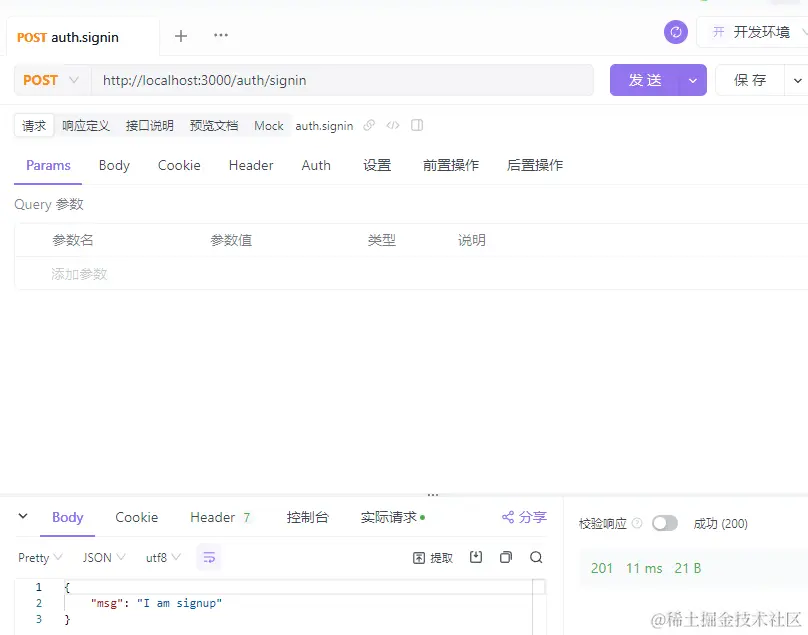Screen dimensions: 808x635
Task: Open the response Header 7 tab
Action: click(x=221, y=517)
